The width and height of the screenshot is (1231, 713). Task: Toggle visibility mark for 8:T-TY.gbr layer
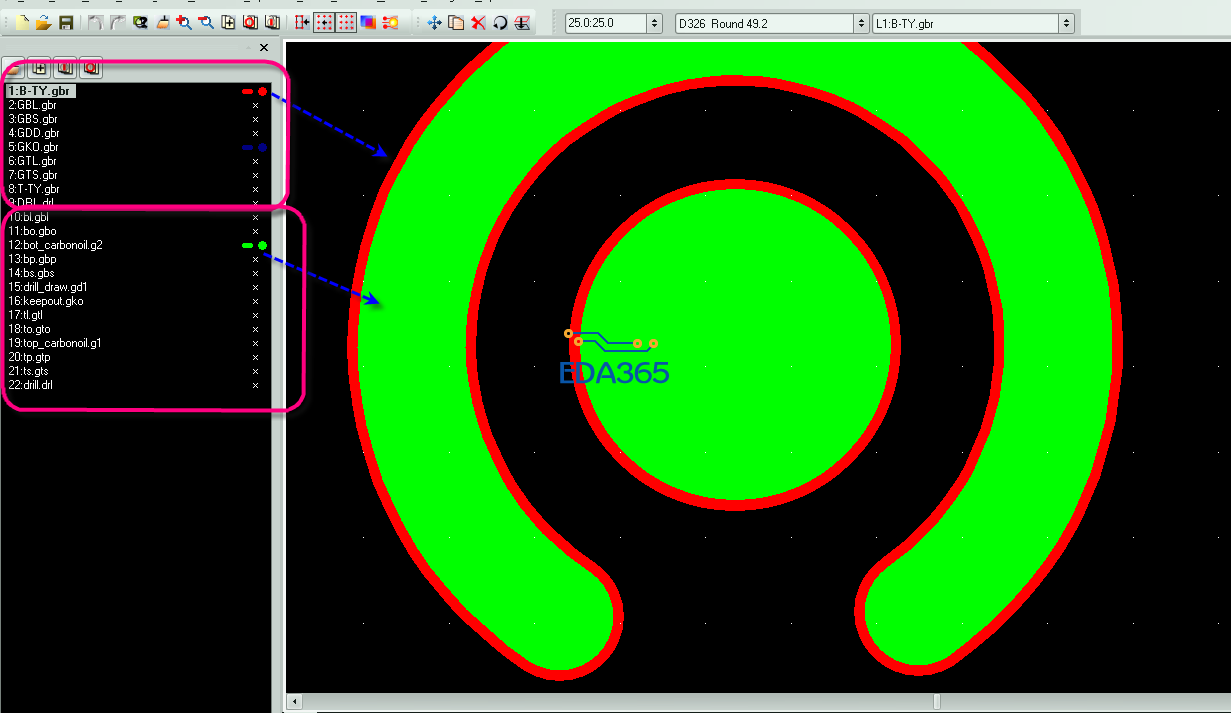[x=255, y=189]
